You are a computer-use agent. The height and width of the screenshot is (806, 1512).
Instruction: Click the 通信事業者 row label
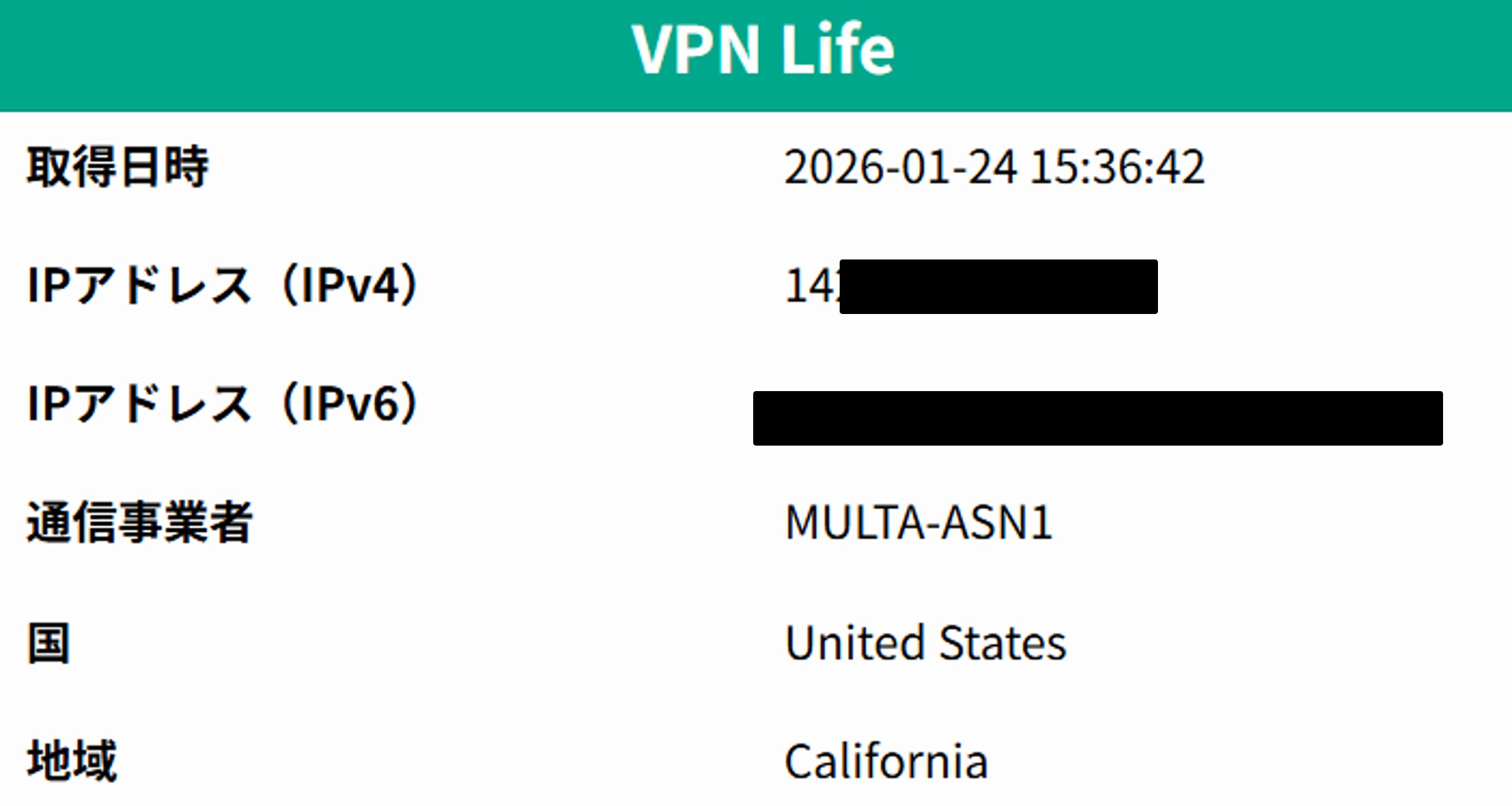pyautogui.click(x=139, y=522)
